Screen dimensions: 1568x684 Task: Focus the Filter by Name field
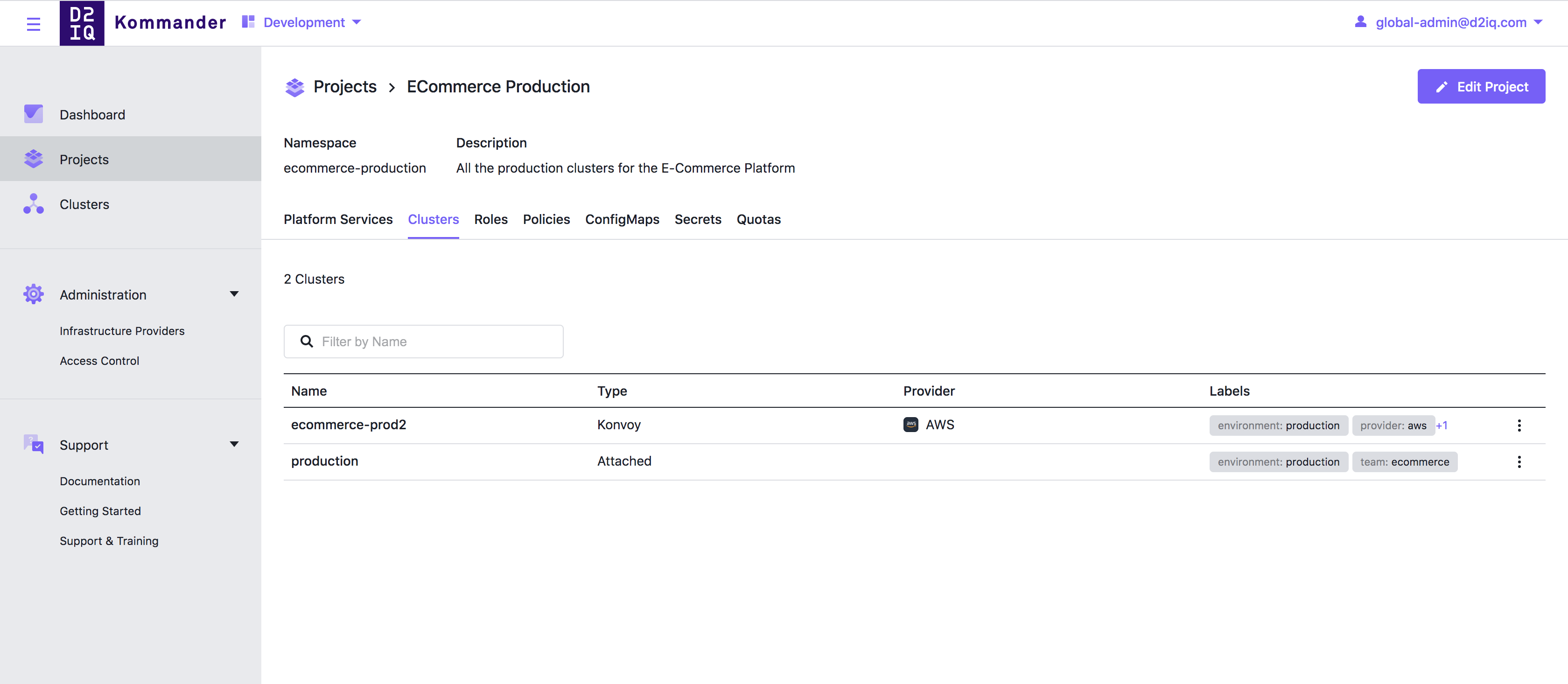423,342
